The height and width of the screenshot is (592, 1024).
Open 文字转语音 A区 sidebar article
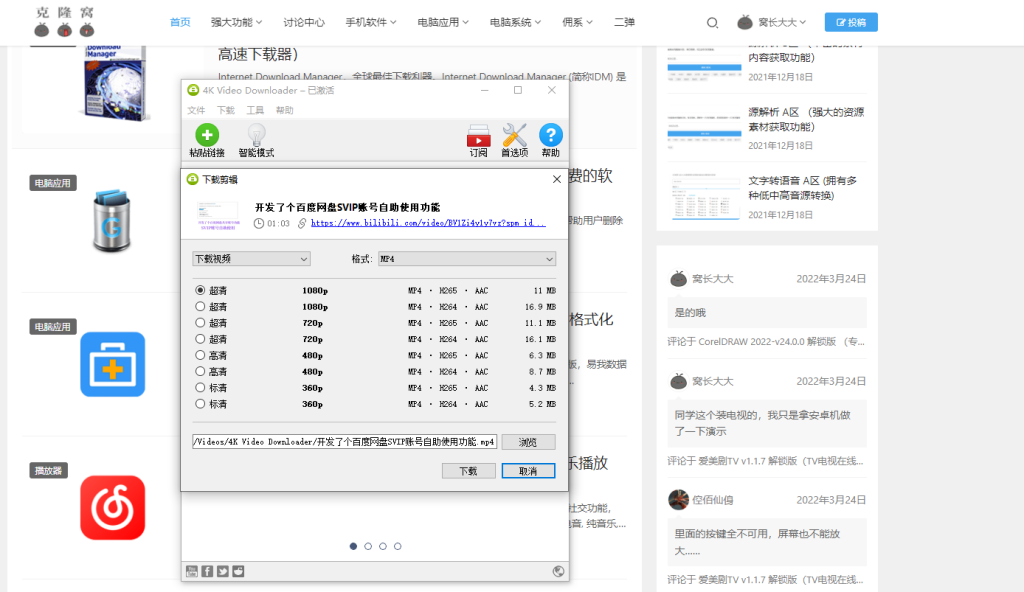tap(803, 188)
